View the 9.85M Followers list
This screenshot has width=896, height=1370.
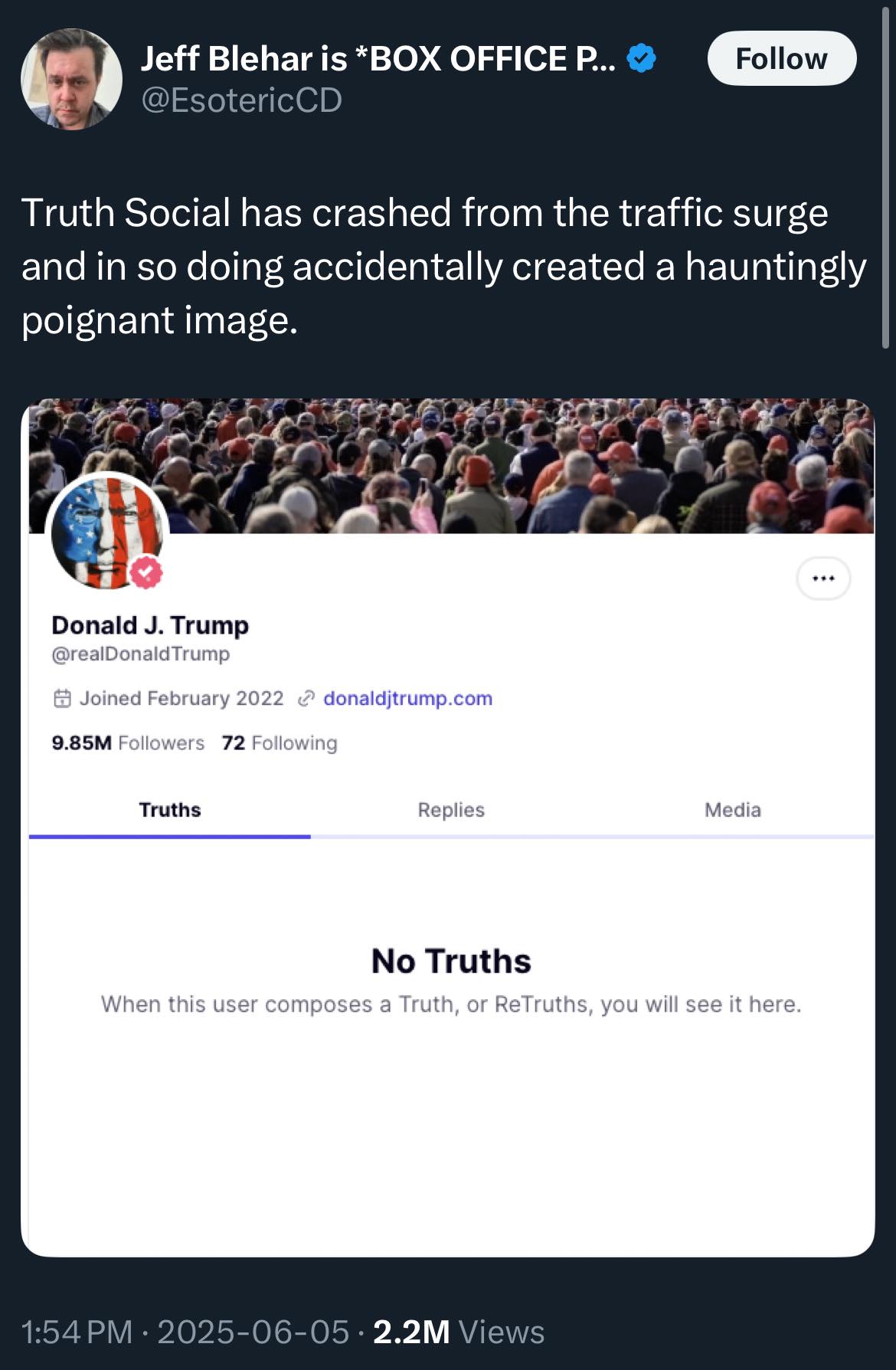(128, 743)
